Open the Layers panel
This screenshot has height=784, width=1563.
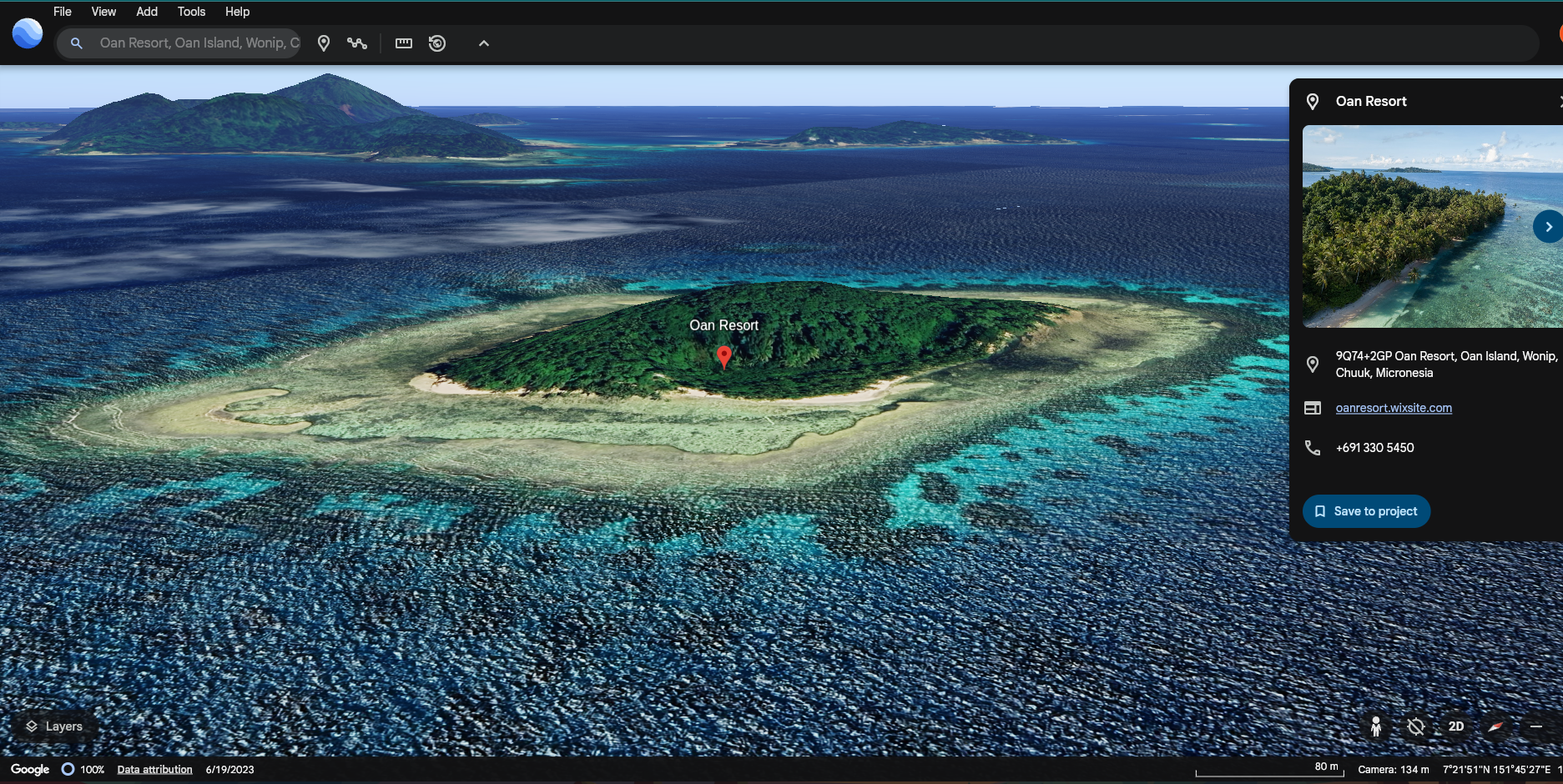(x=55, y=726)
